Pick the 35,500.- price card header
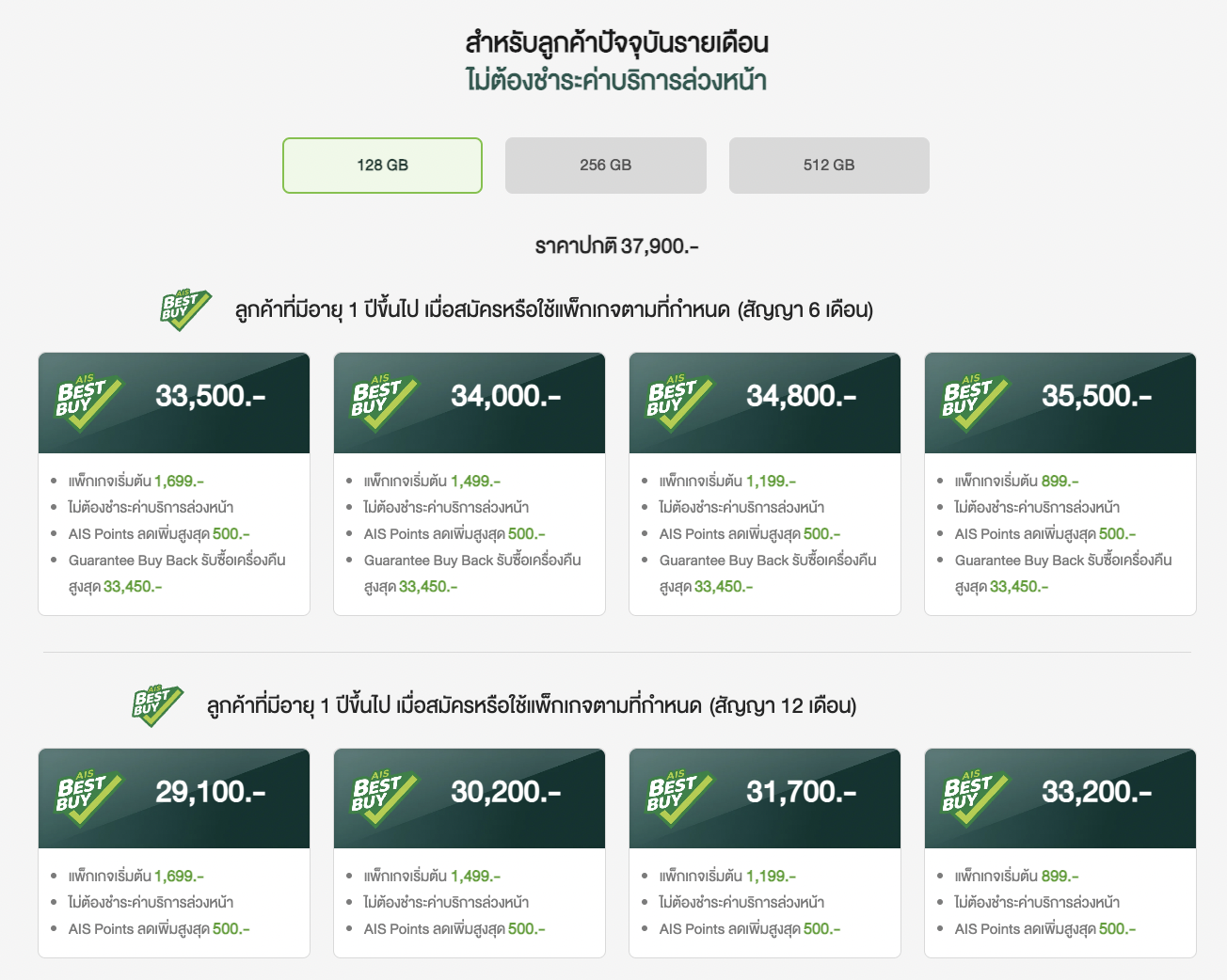 1096,397
